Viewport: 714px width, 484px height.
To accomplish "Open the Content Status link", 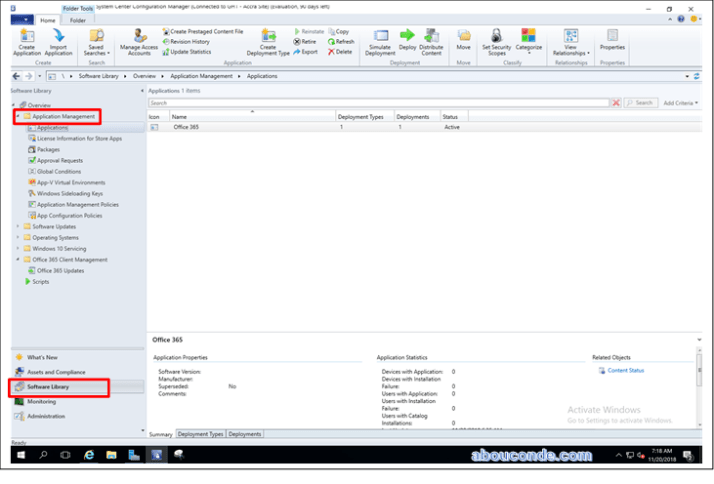I will click(625, 370).
